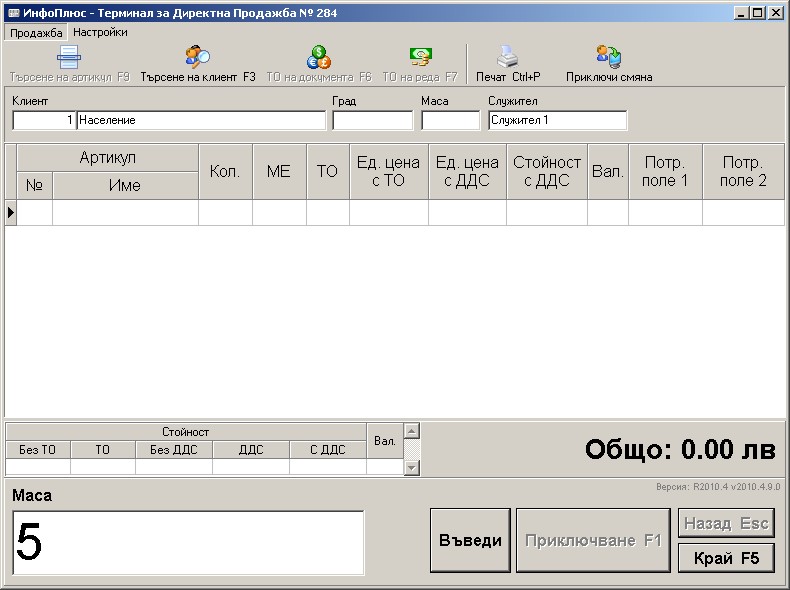Image resolution: width=790 pixels, height=590 pixels.
Task: Open client search with the magnifier icon
Action: coord(198,57)
